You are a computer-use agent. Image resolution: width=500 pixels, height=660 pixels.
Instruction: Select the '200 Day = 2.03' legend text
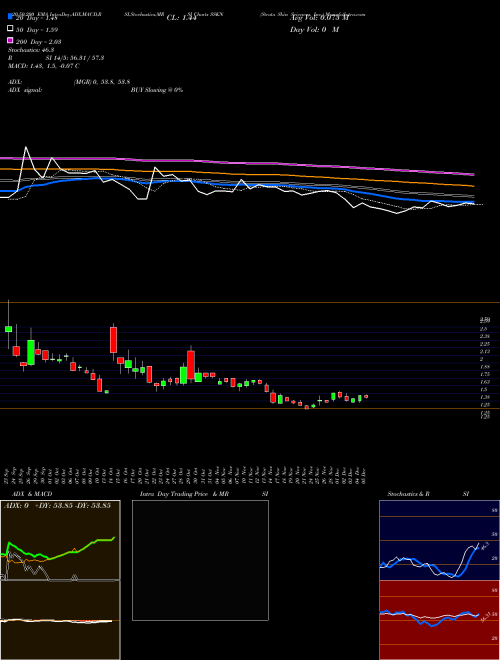tap(38, 42)
